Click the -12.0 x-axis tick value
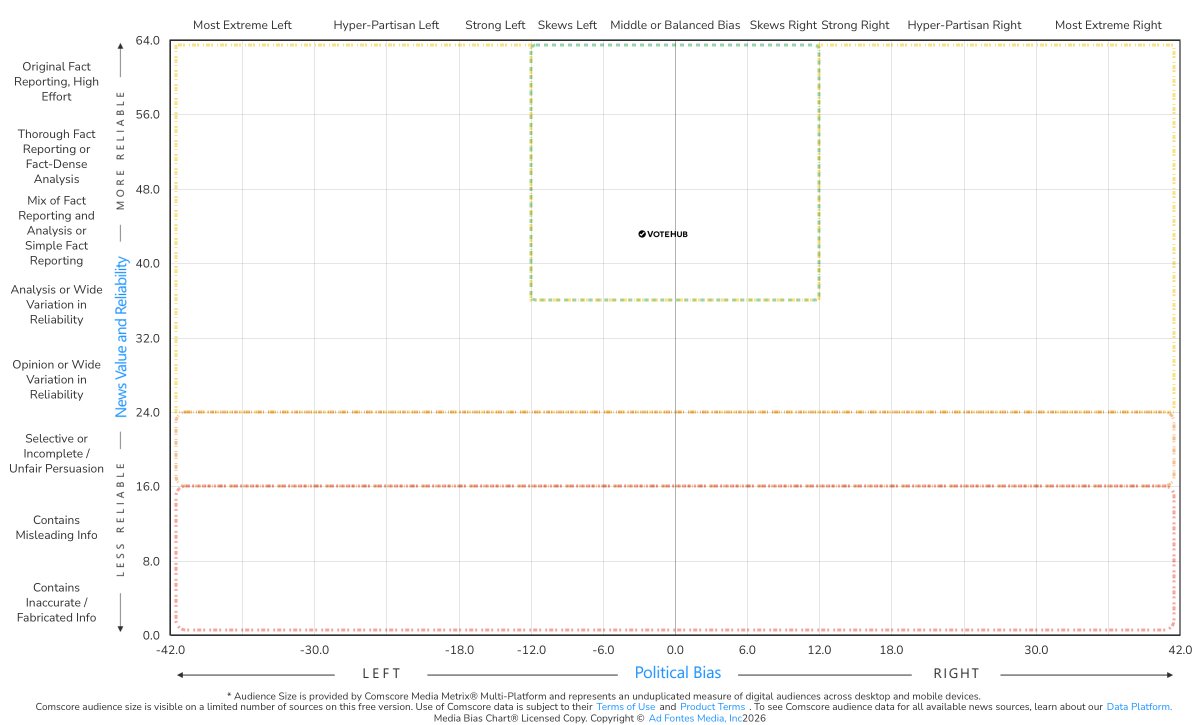Image resolution: width=1200 pixels, height=725 pixels. coord(531,650)
